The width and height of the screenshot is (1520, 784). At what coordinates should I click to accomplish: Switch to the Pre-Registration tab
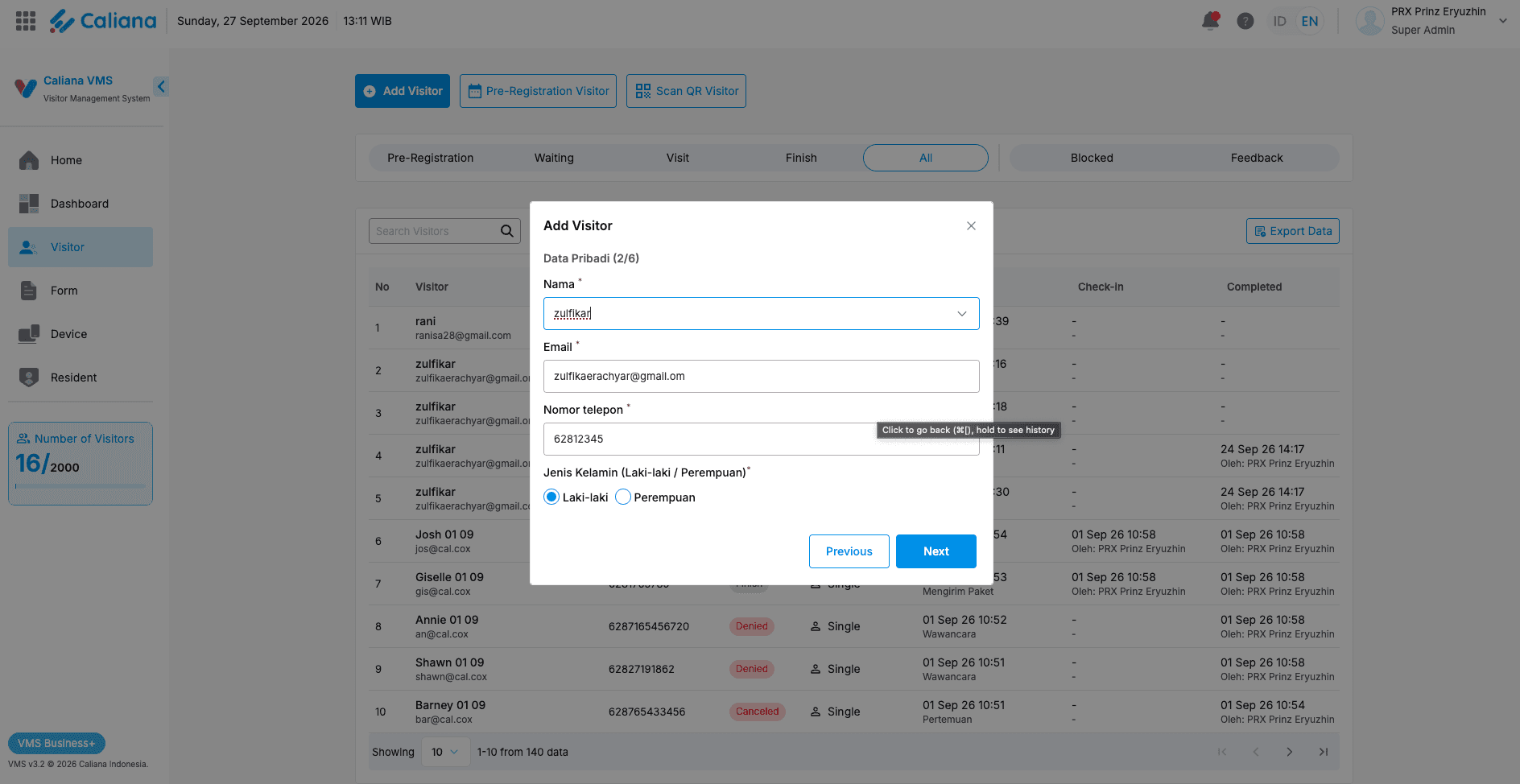click(431, 158)
